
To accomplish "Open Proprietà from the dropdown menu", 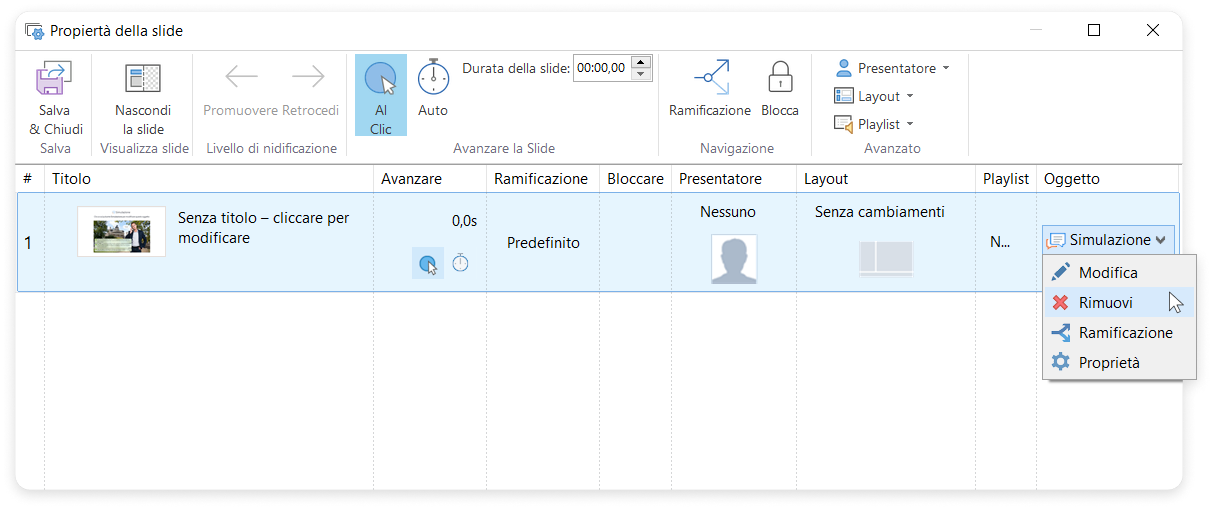I will coord(1108,363).
